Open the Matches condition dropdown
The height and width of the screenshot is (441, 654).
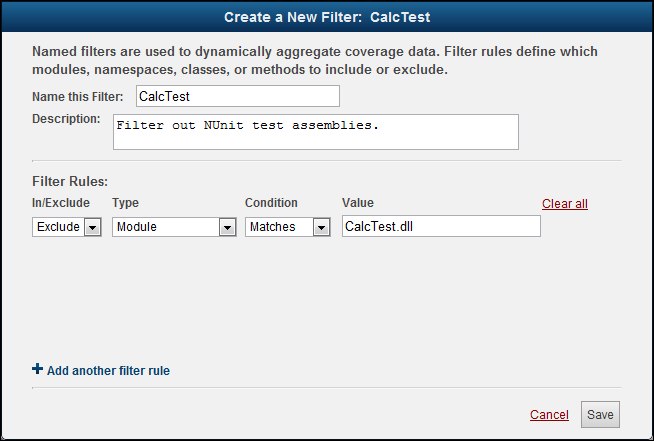[x=287, y=227]
